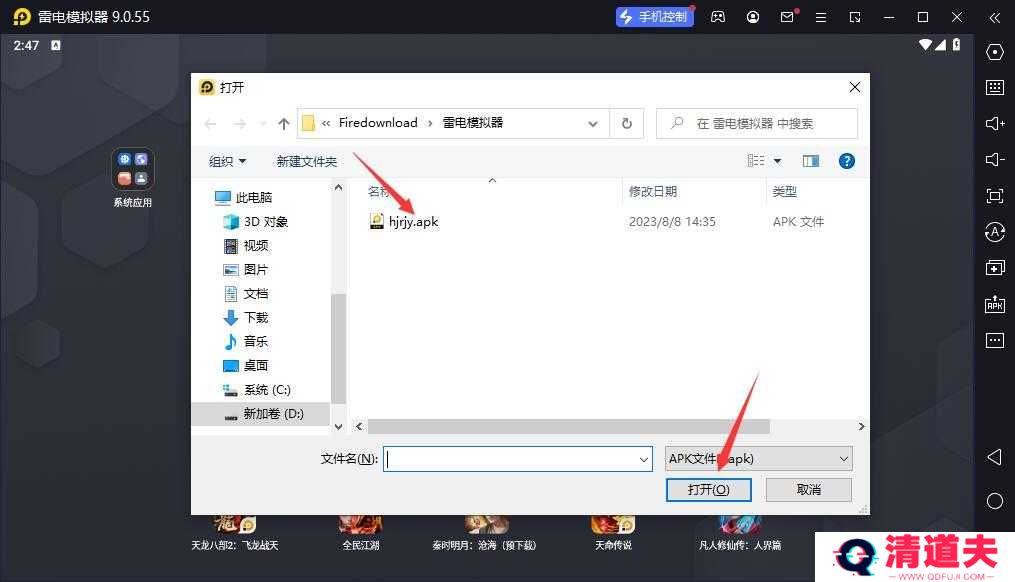This screenshot has height=582, width=1015.
Task: Open the help question mark icon
Action: 846,161
